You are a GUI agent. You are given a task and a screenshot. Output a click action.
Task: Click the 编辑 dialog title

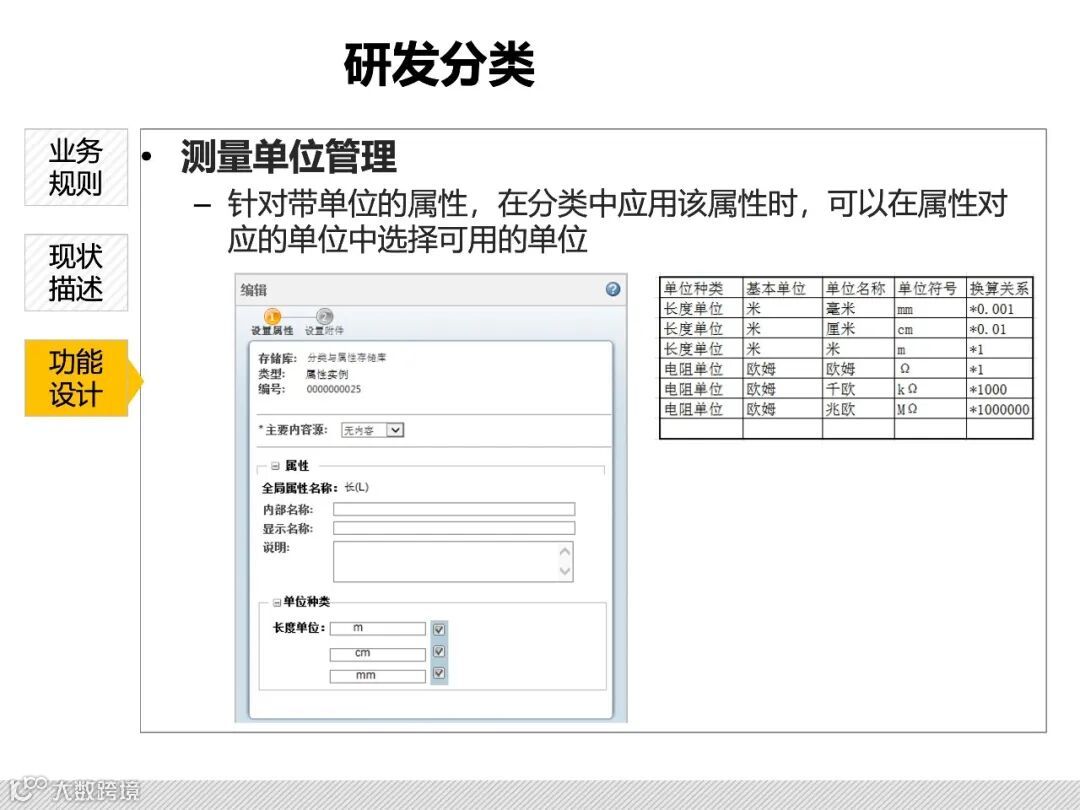pyautogui.click(x=253, y=290)
